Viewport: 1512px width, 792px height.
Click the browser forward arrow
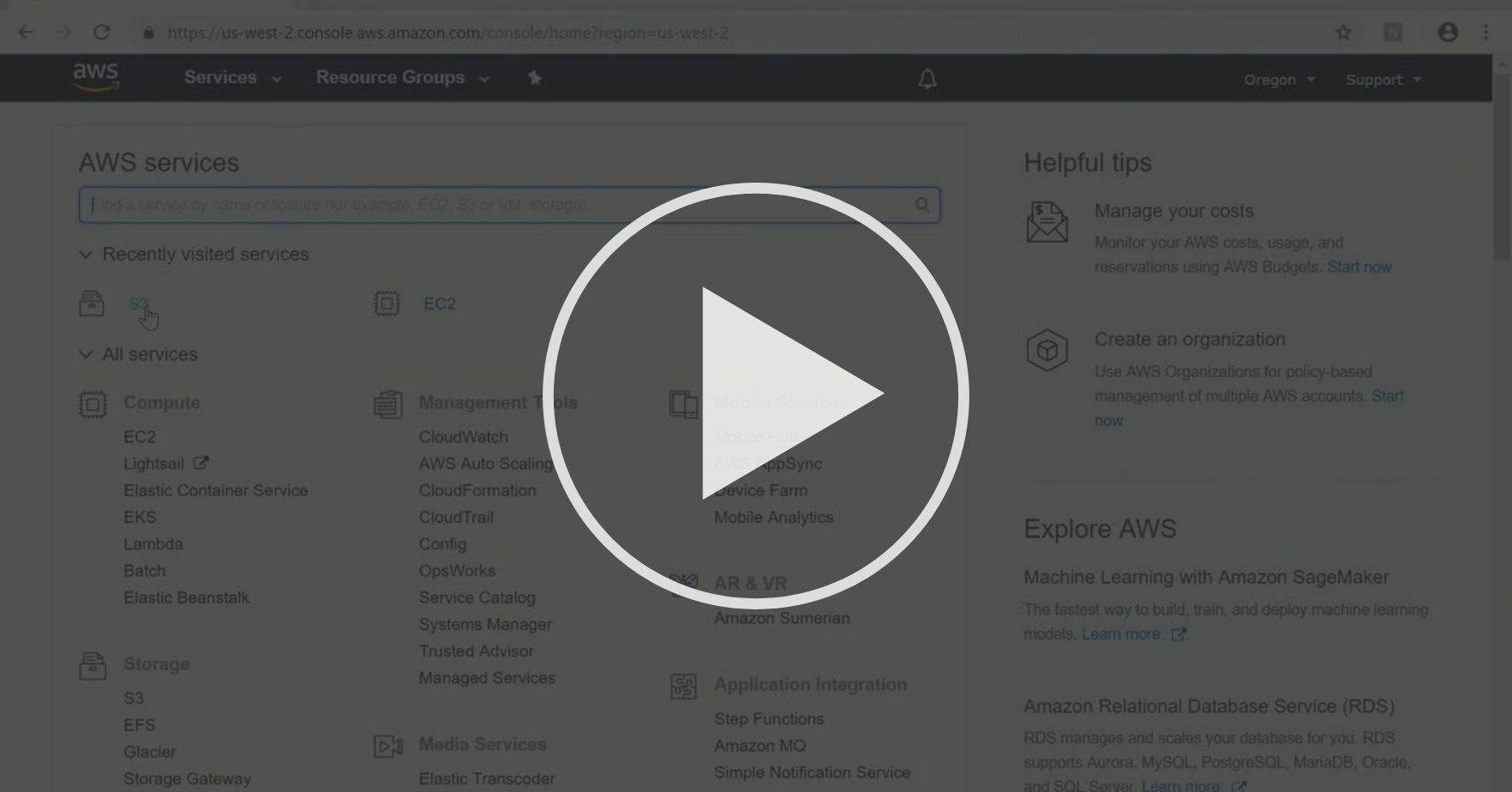[64, 32]
